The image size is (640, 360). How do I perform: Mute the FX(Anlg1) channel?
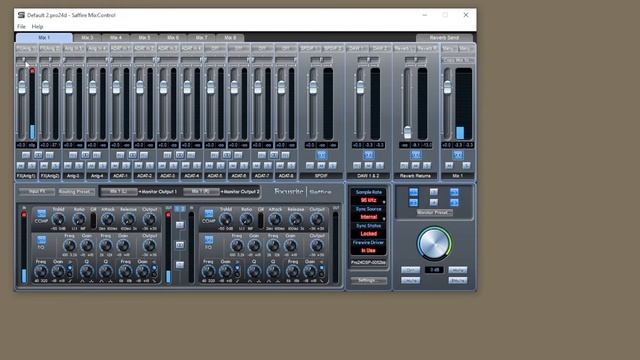(20, 165)
